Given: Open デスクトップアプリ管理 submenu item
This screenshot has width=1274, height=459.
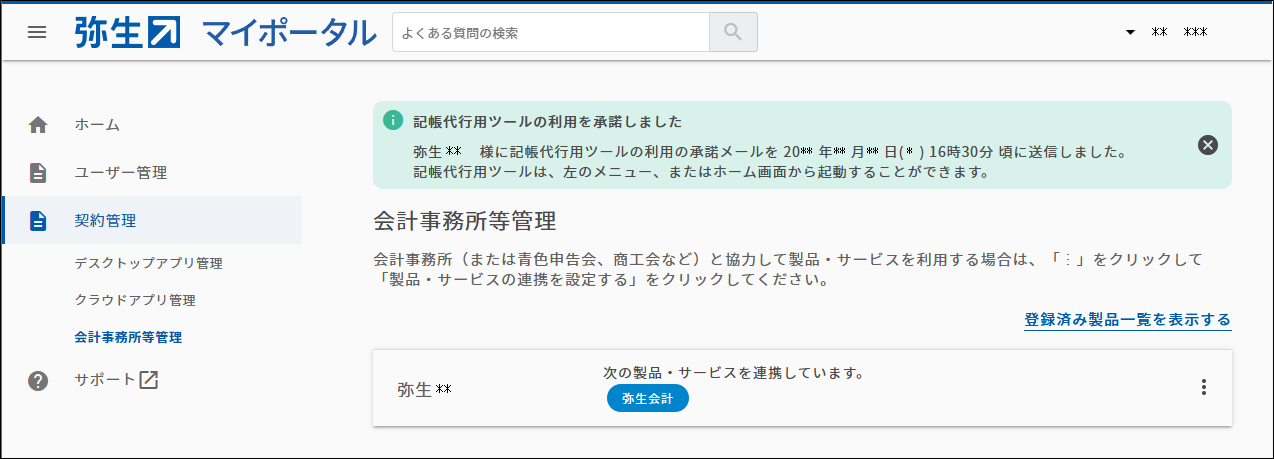Looking at the screenshot, I should 149,264.
